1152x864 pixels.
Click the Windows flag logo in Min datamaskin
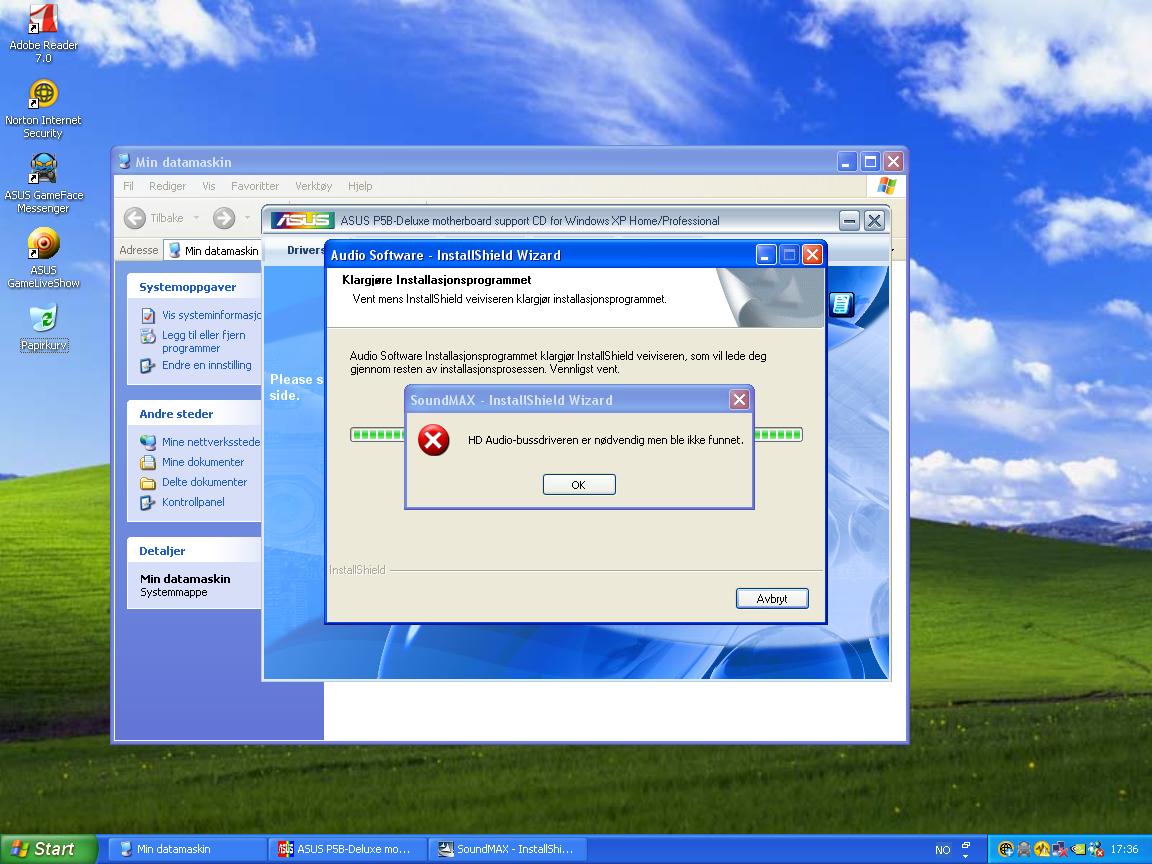tap(887, 186)
